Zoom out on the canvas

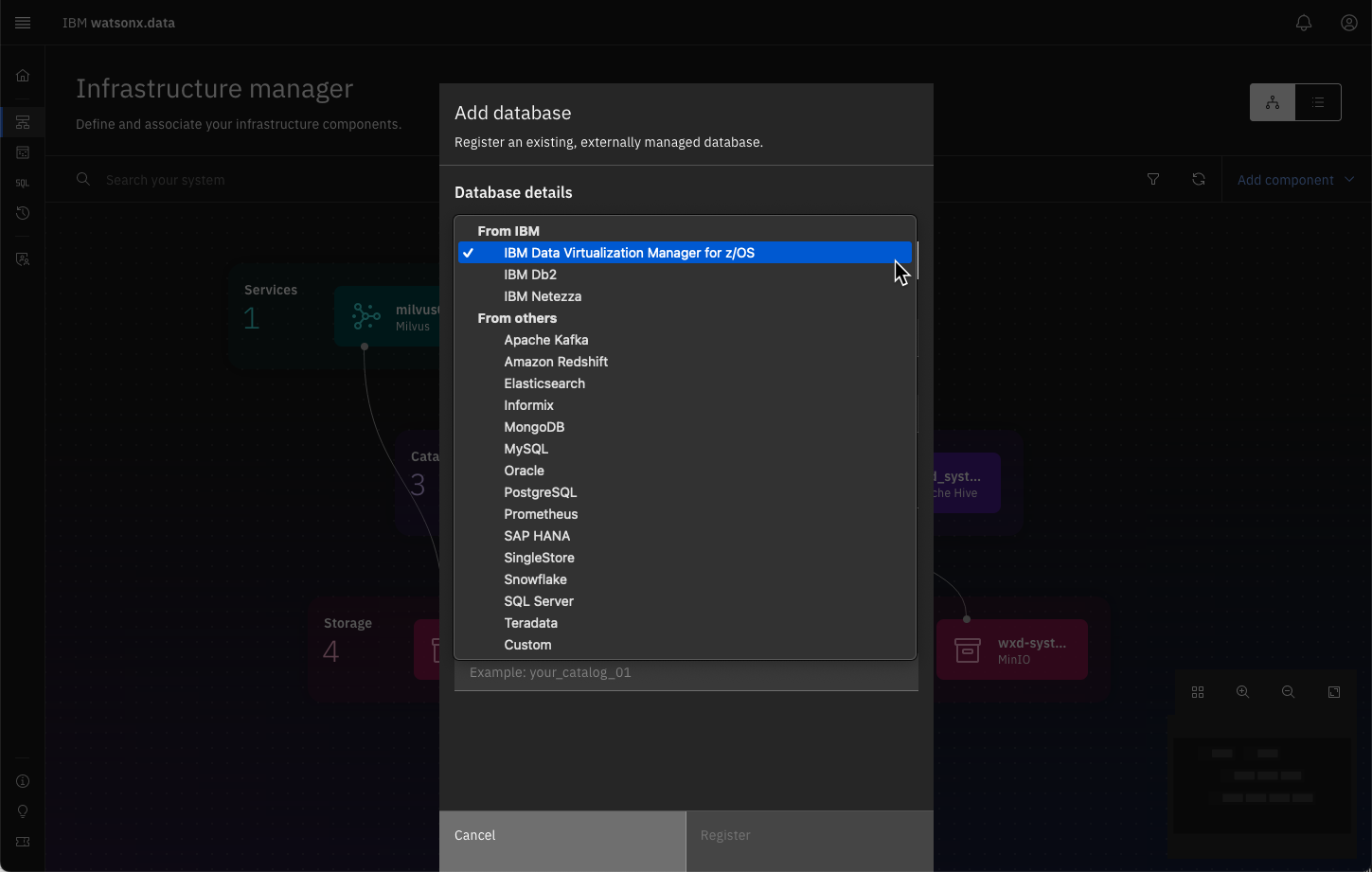[x=1289, y=692]
